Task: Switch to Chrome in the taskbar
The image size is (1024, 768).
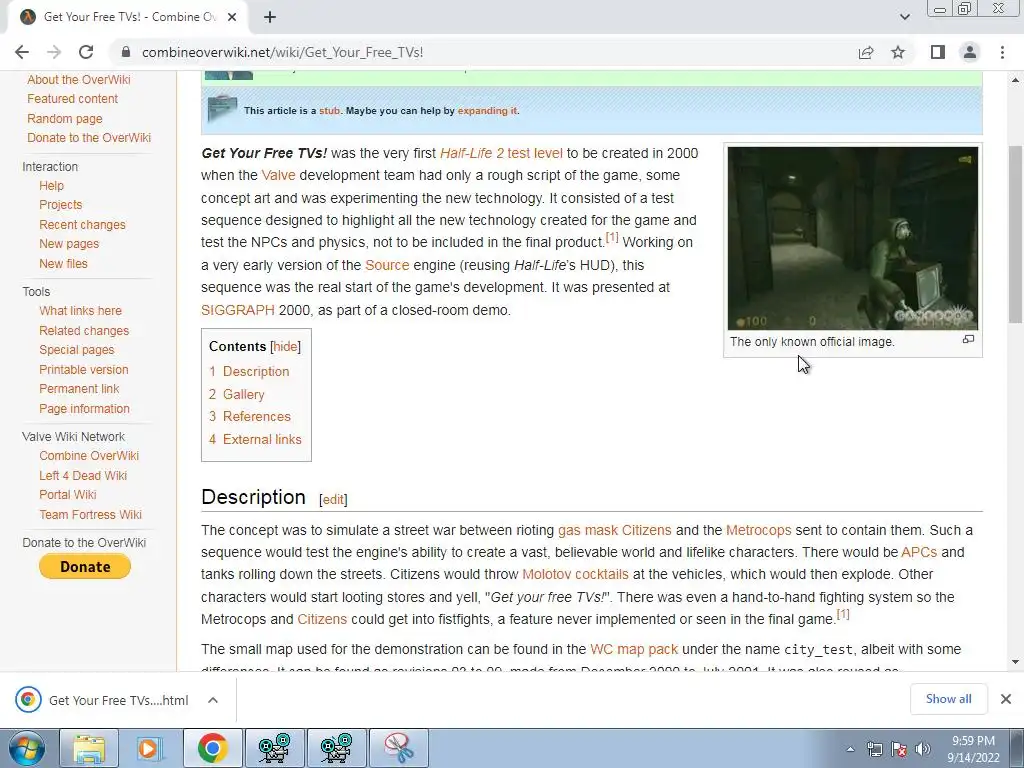Action: pos(212,748)
